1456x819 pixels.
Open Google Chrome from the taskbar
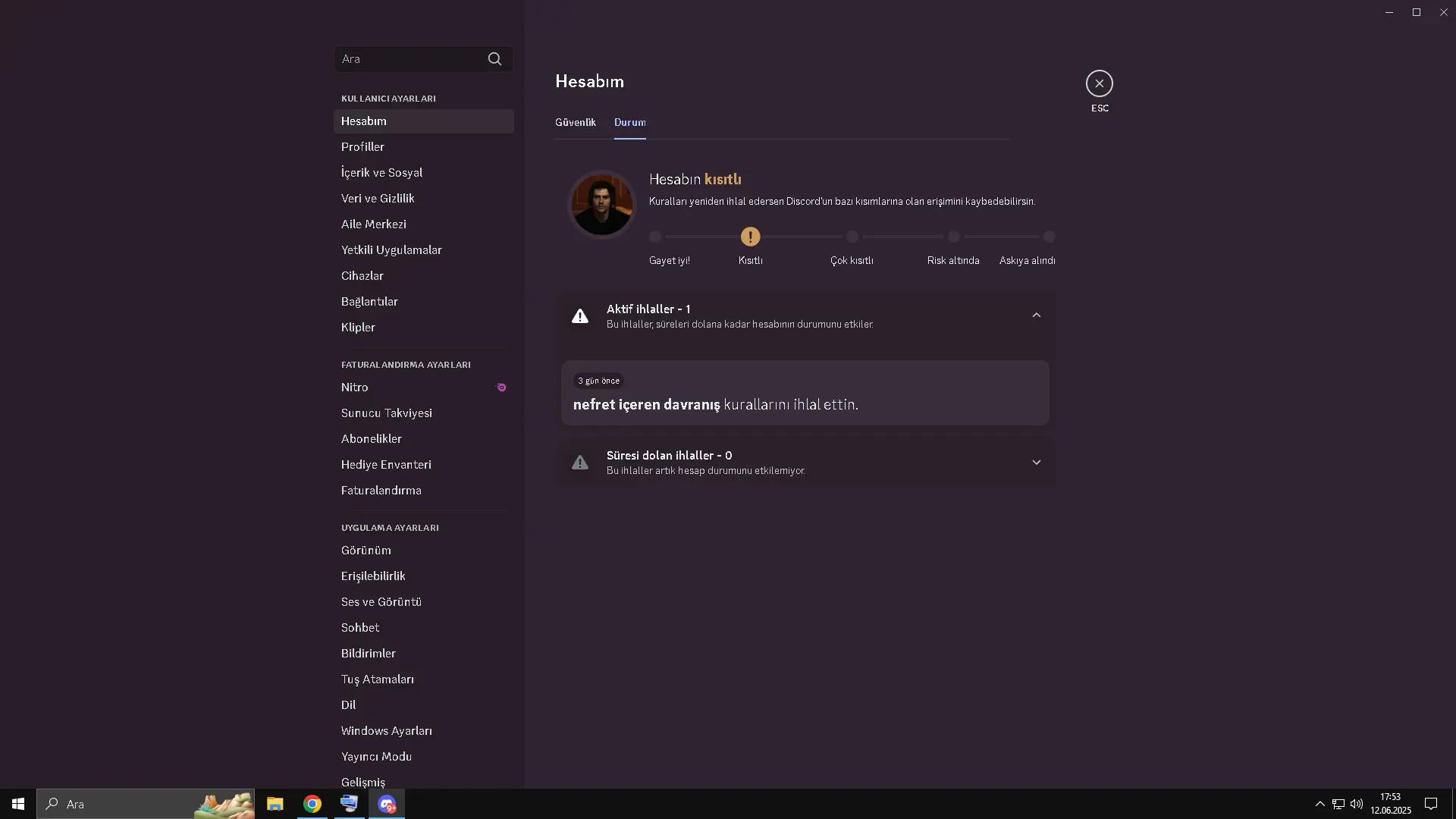coord(312,804)
